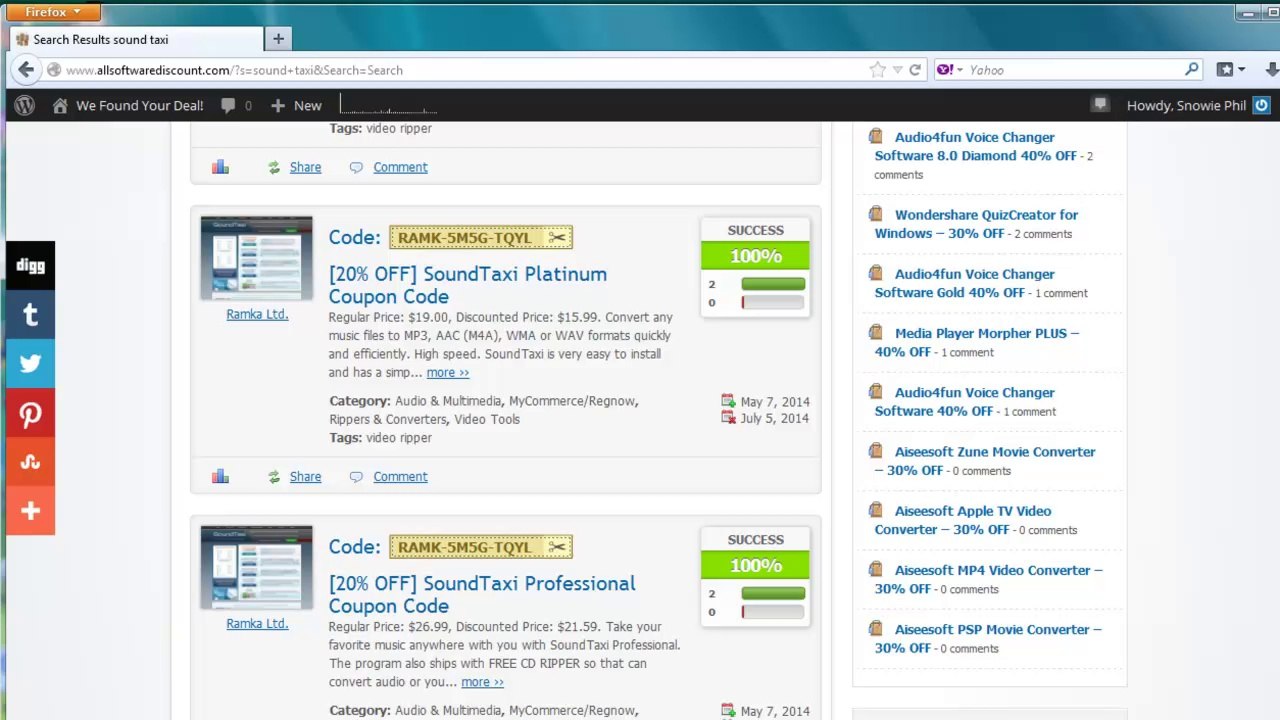Share page on Digg
Screen dimensions: 1280x720
30,266
